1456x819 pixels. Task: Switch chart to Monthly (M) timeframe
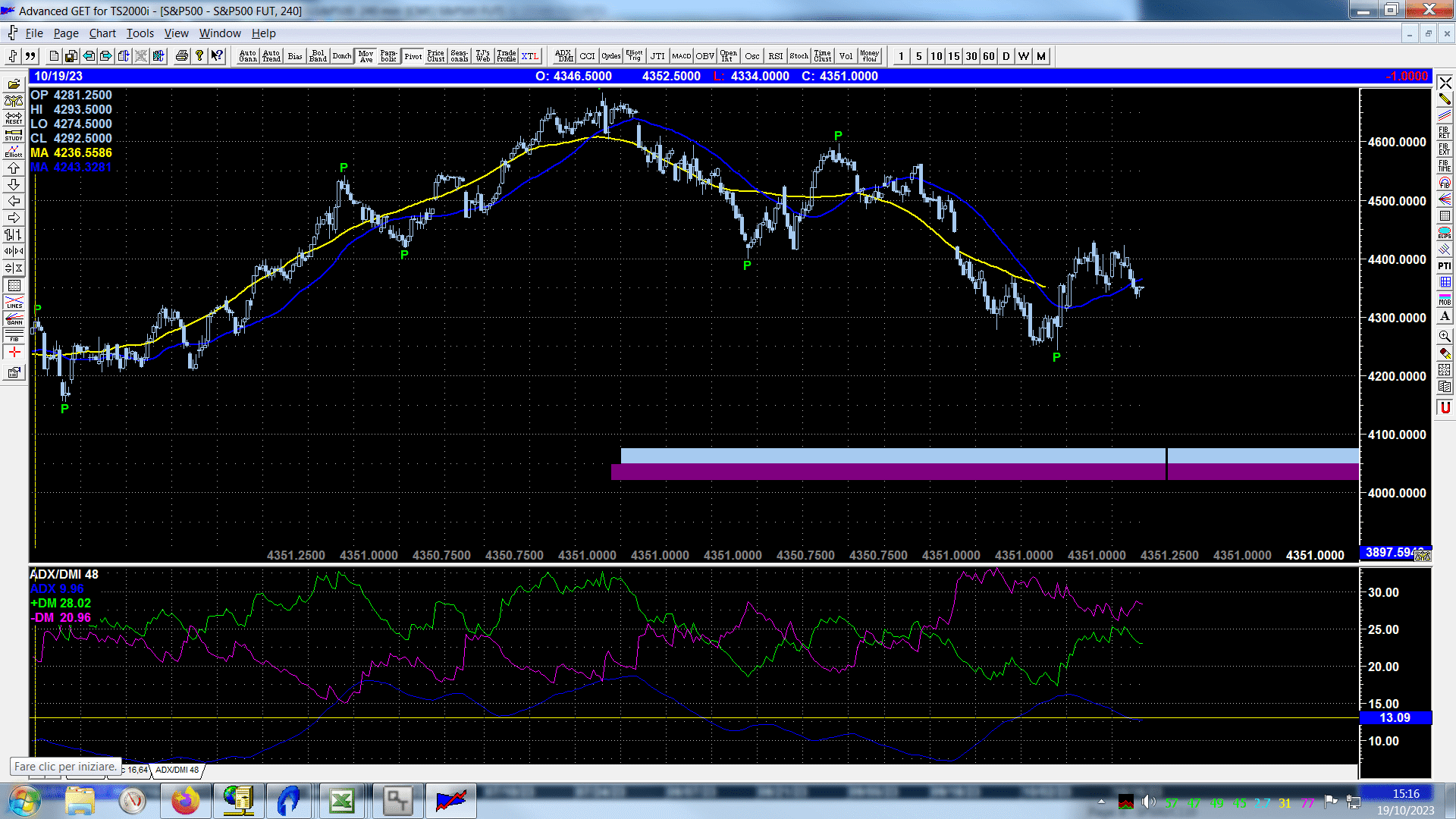point(1041,56)
